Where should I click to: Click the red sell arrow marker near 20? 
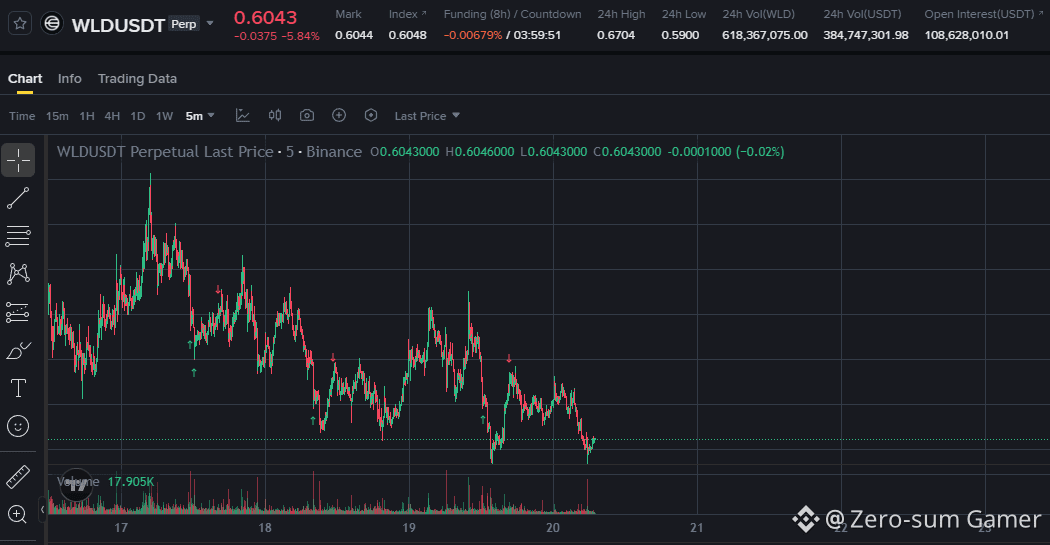pyautogui.click(x=509, y=360)
